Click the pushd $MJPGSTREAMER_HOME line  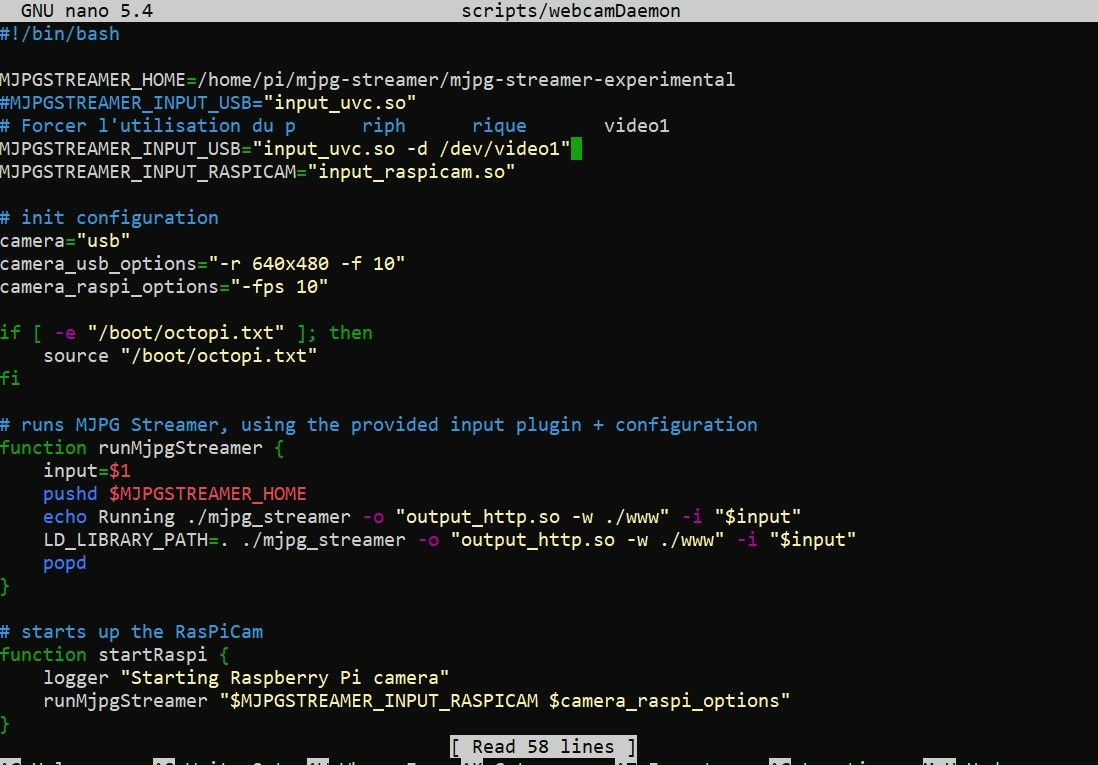[175, 494]
